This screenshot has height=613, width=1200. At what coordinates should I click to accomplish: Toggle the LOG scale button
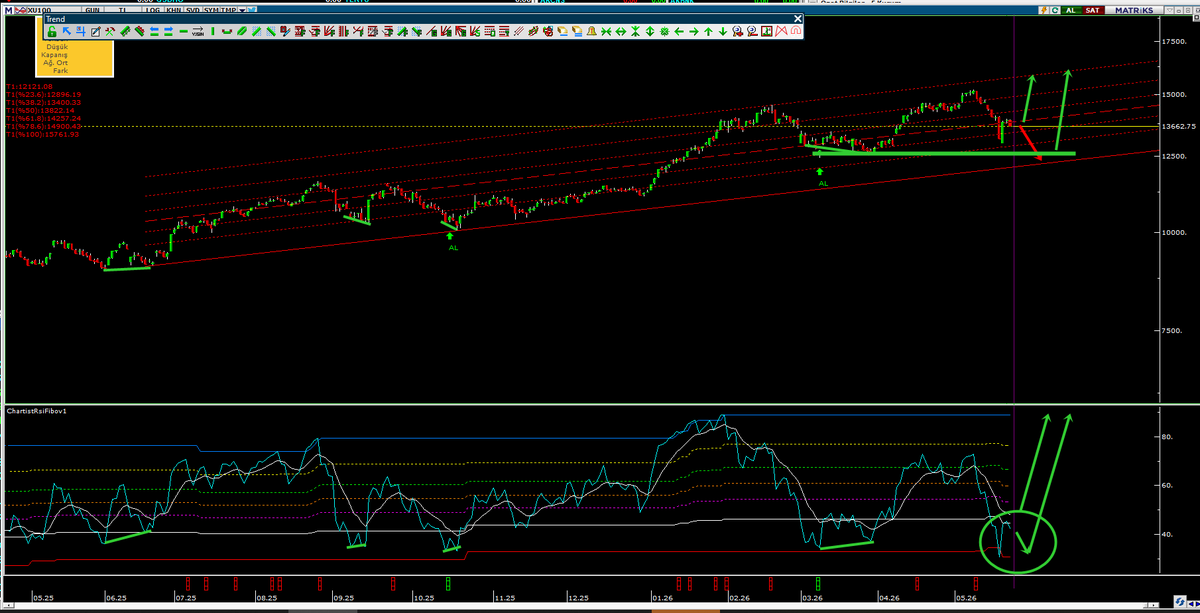(x=153, y=10)
